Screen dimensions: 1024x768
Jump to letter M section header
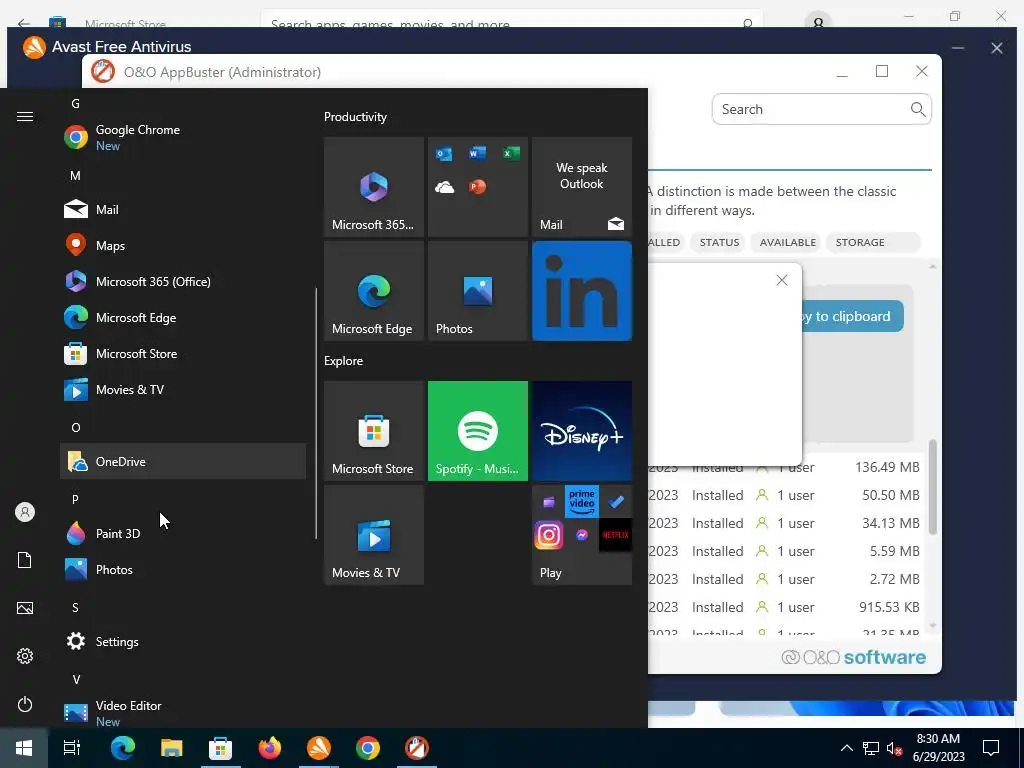pyautogui.click(x=76, y=176)
